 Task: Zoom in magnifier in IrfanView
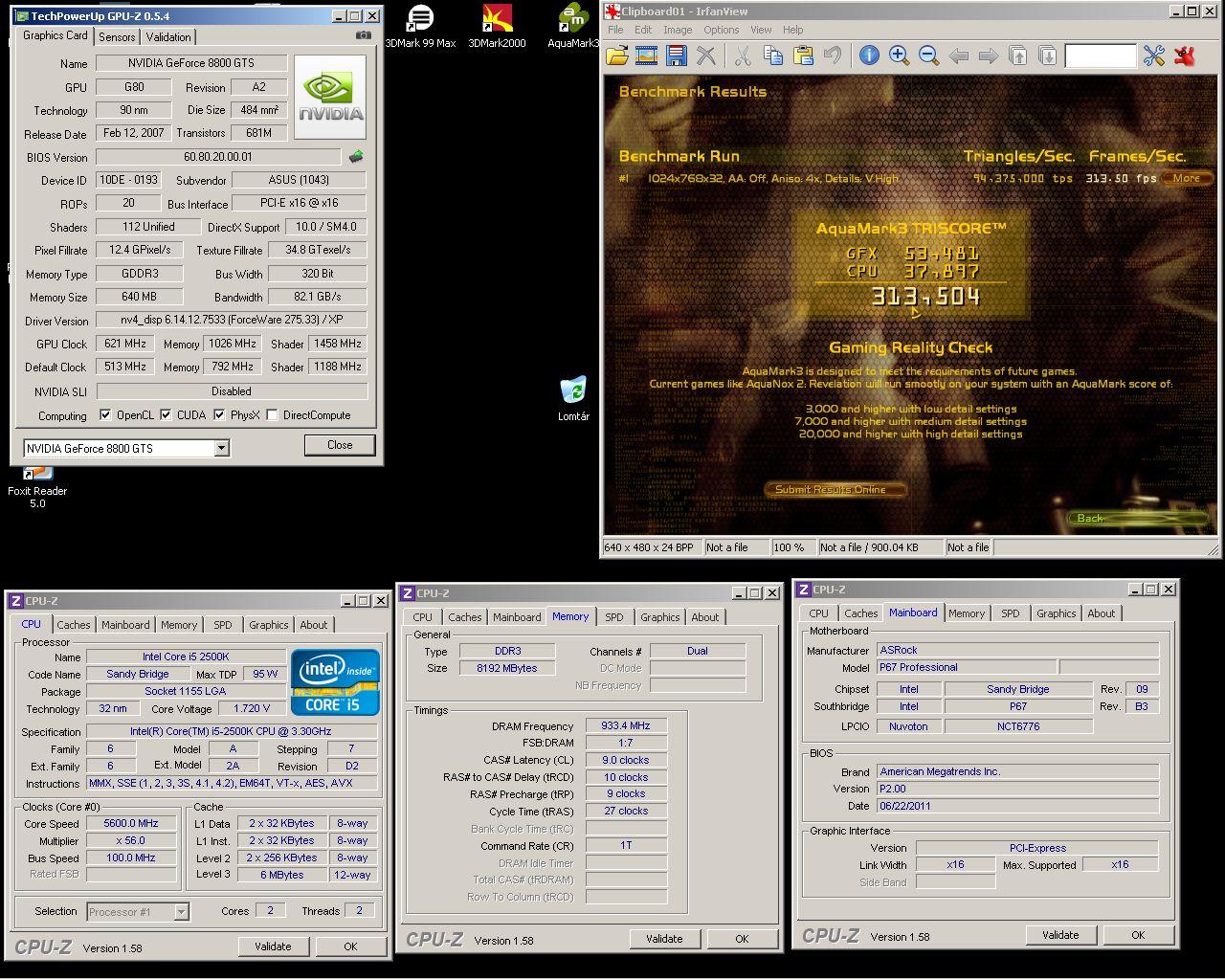tap(899, 56)
